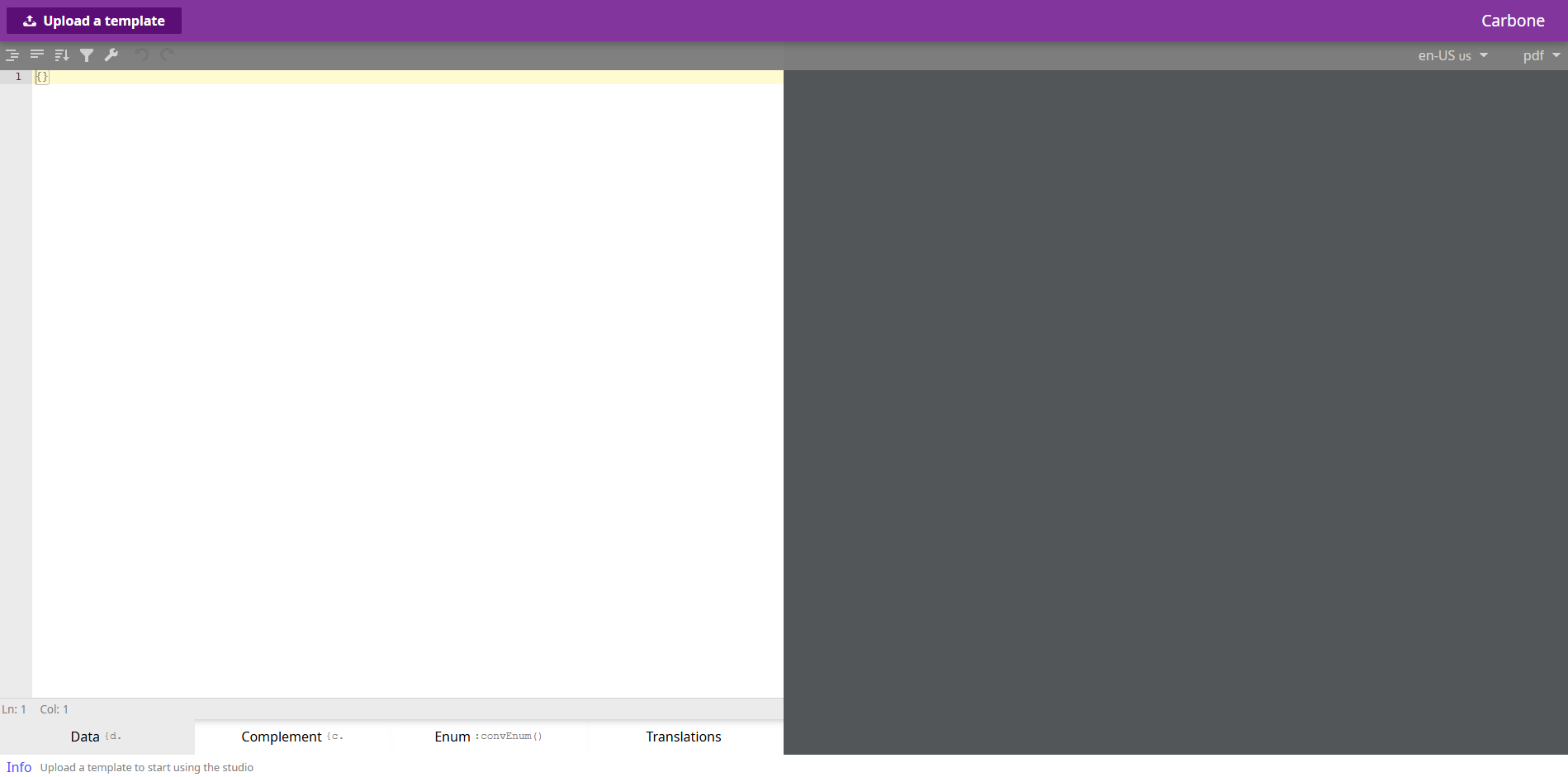Screen dimensions: 1568x777
Task: Click the Format JSON icon
Action: (12, 55)
